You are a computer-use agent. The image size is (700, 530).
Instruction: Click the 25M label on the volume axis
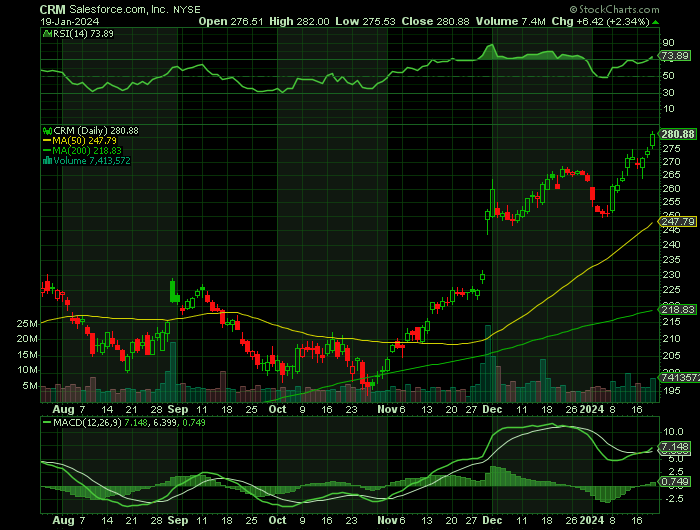[x=27, y=324]
